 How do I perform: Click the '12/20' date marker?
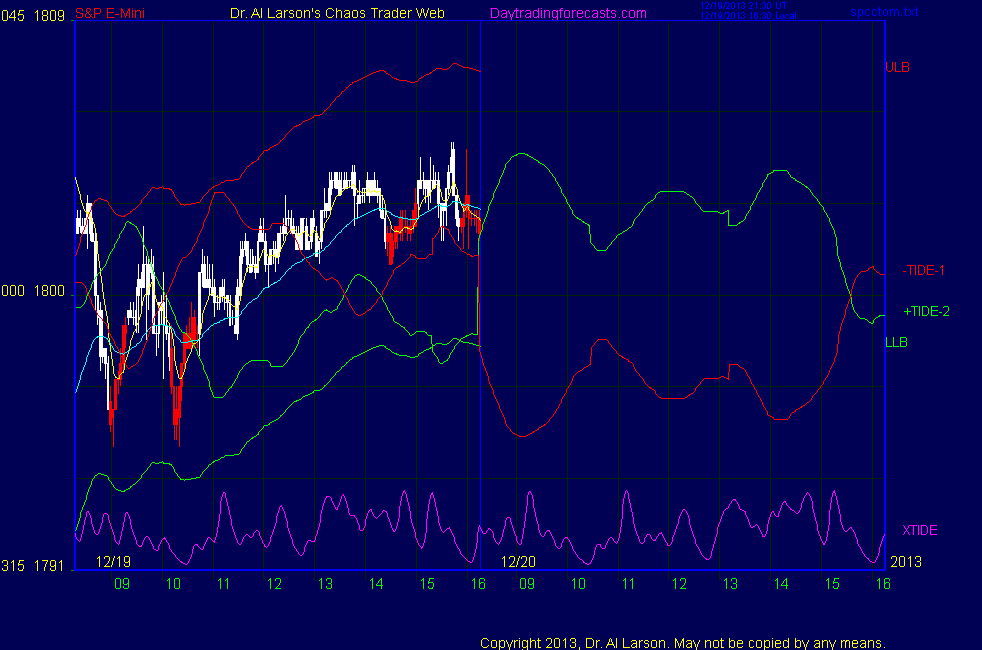coord(518,562)
